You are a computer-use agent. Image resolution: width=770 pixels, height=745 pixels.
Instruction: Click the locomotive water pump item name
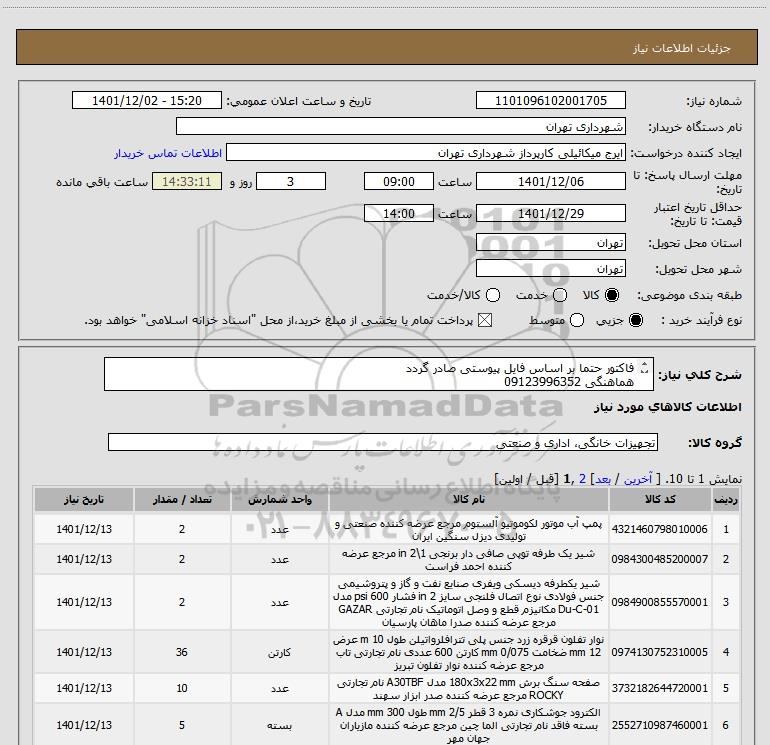[x=468, y=529]
